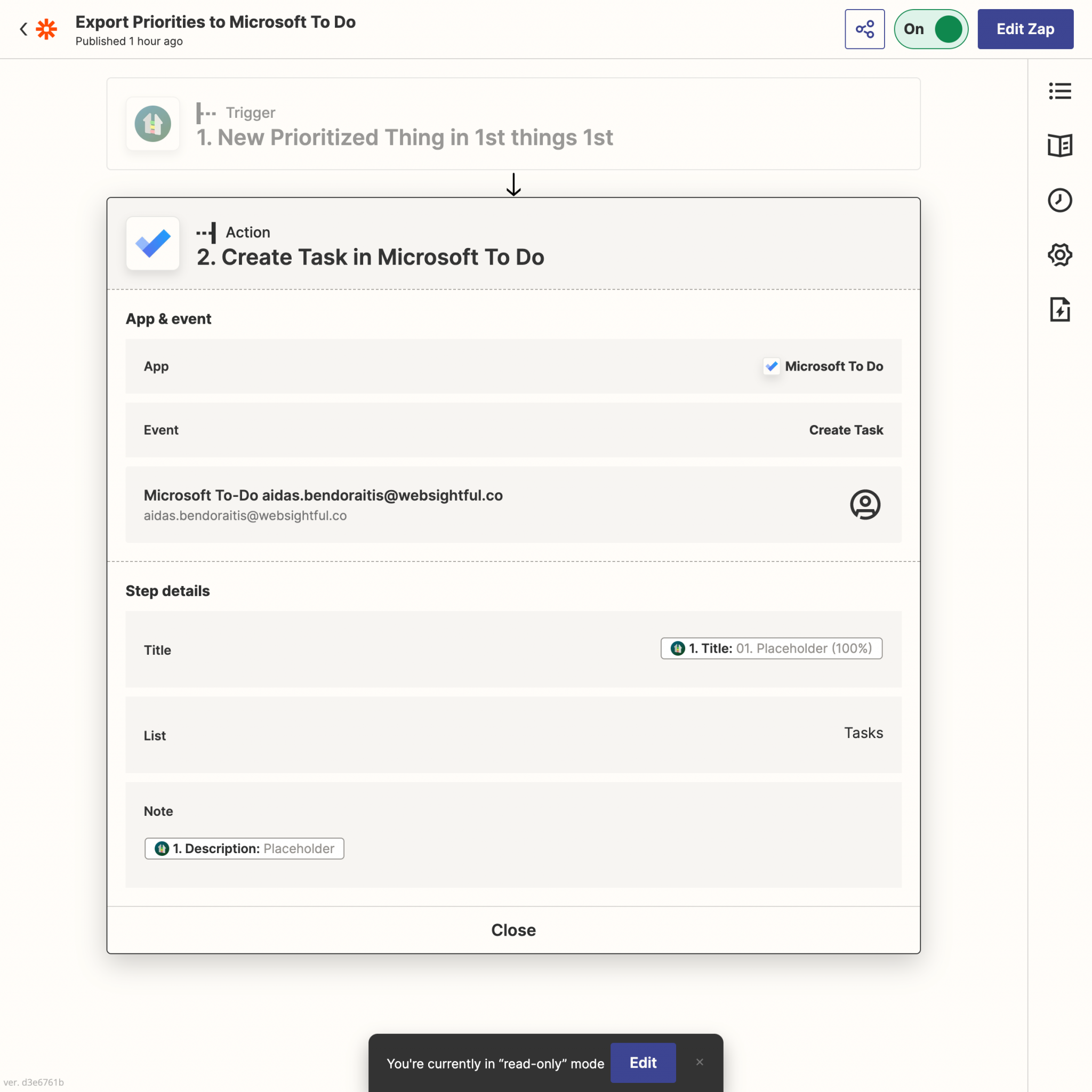Click the Published 1 hour ago text
This screenshot has width=1092, height=1092.
[129, 41]
